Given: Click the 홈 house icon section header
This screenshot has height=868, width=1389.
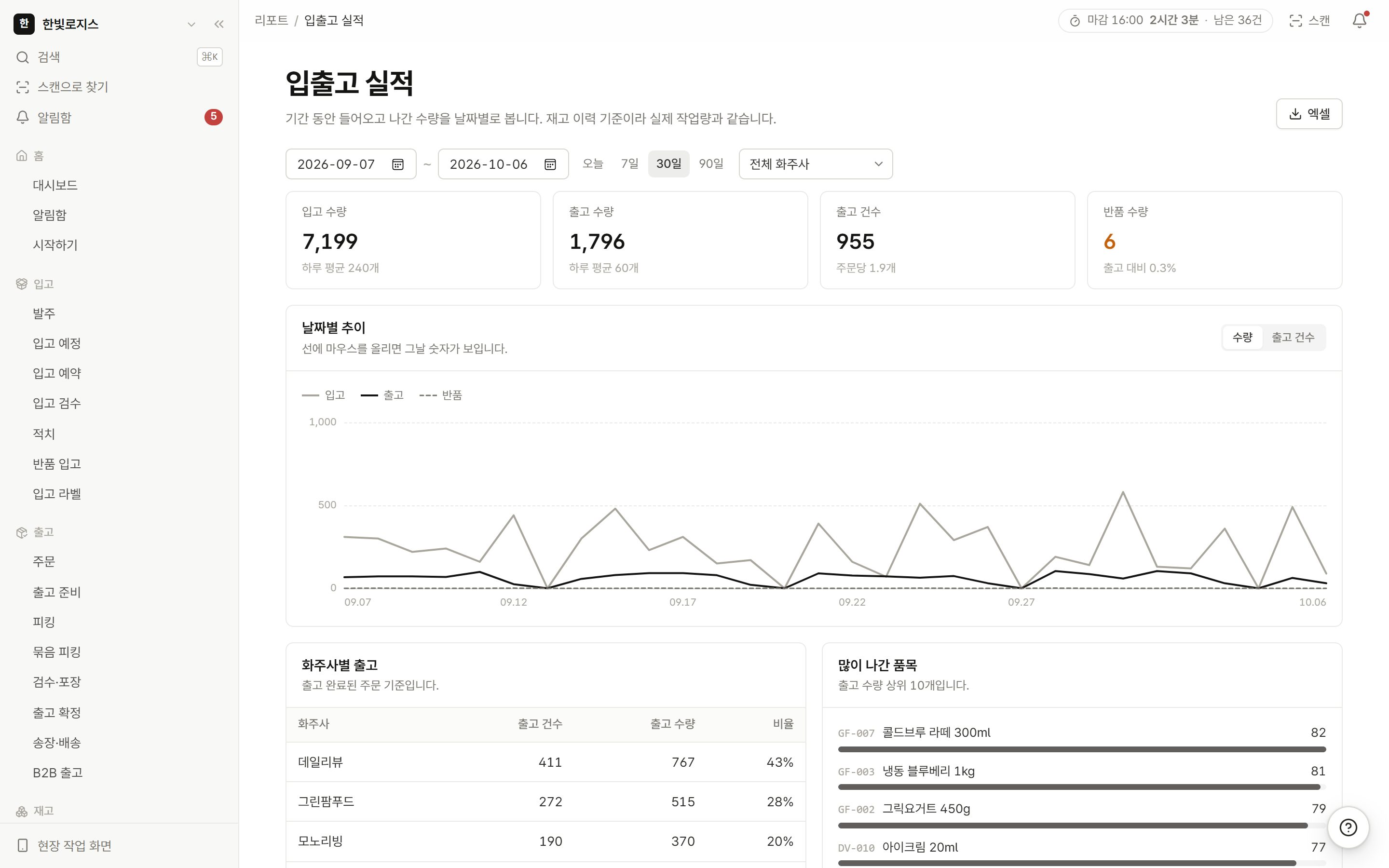Looking at the screenshot, I should tap(22, 156).
